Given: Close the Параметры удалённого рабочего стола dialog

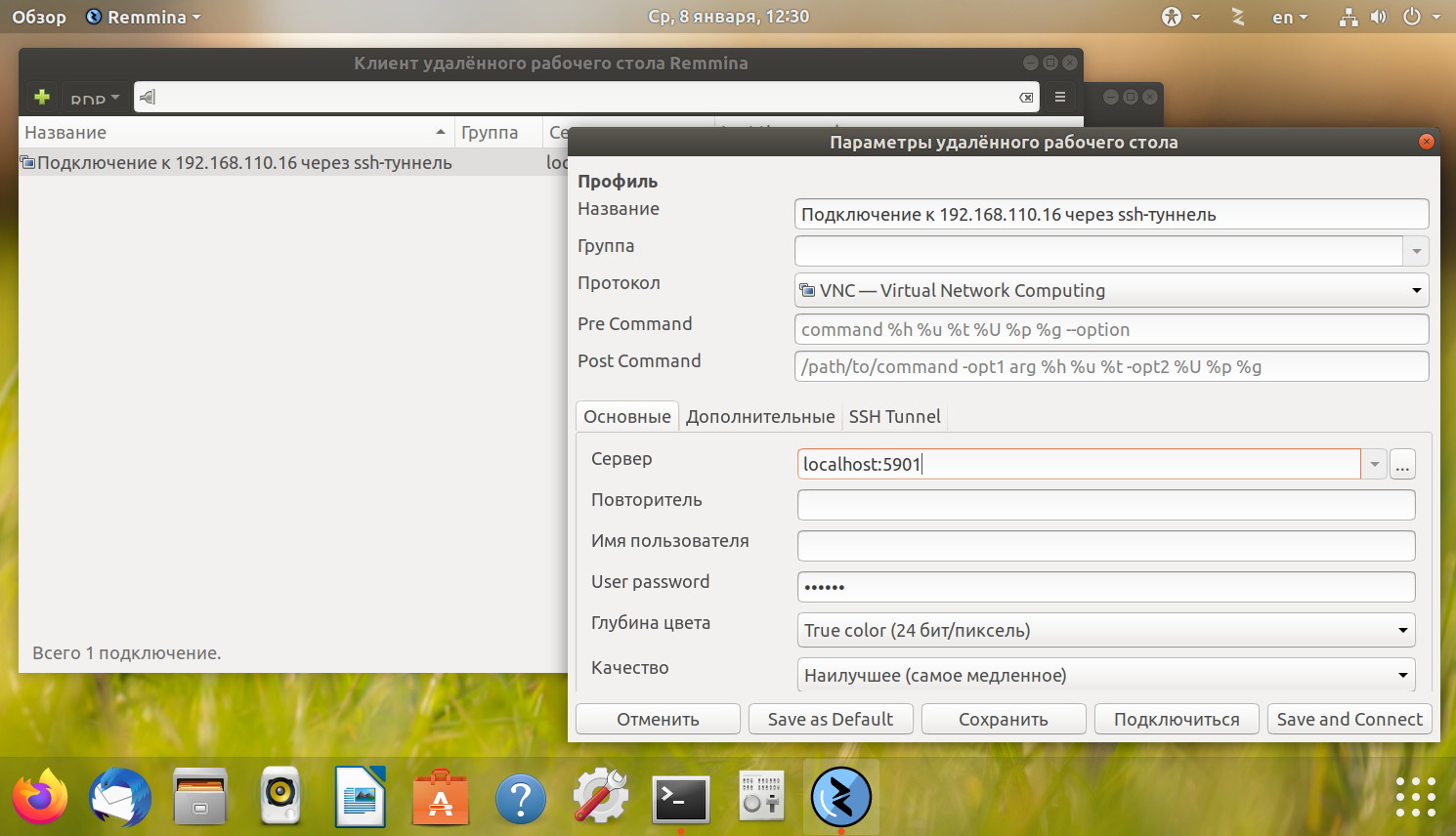Looking at the screenshot, I should point(1426,142).
